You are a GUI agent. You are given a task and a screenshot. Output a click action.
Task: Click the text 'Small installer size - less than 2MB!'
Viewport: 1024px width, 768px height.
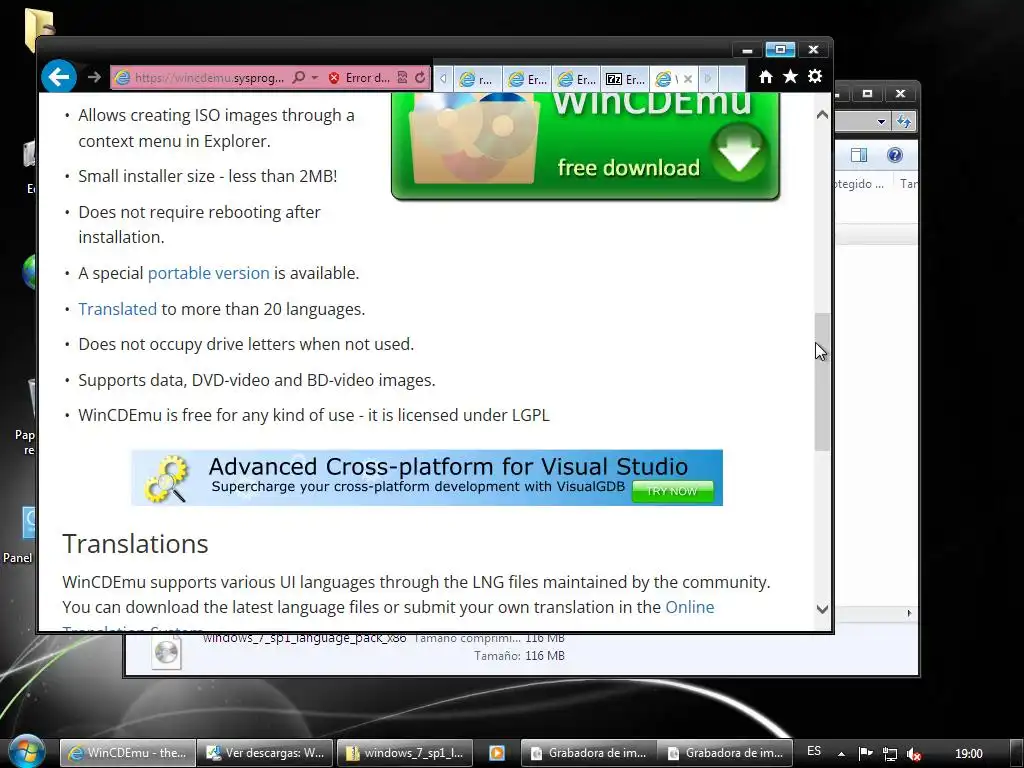pos(208,176)
